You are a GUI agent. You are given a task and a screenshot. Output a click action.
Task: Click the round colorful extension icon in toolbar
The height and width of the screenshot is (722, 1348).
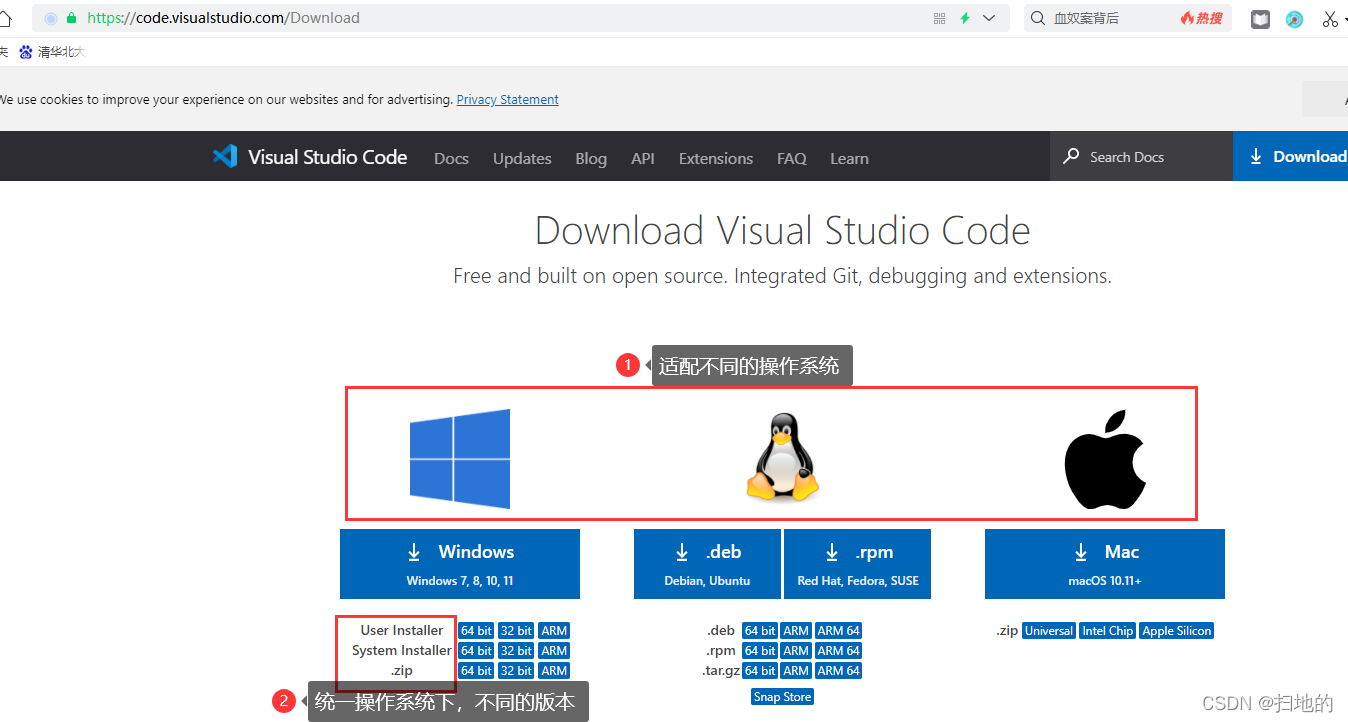point(1295,19)
